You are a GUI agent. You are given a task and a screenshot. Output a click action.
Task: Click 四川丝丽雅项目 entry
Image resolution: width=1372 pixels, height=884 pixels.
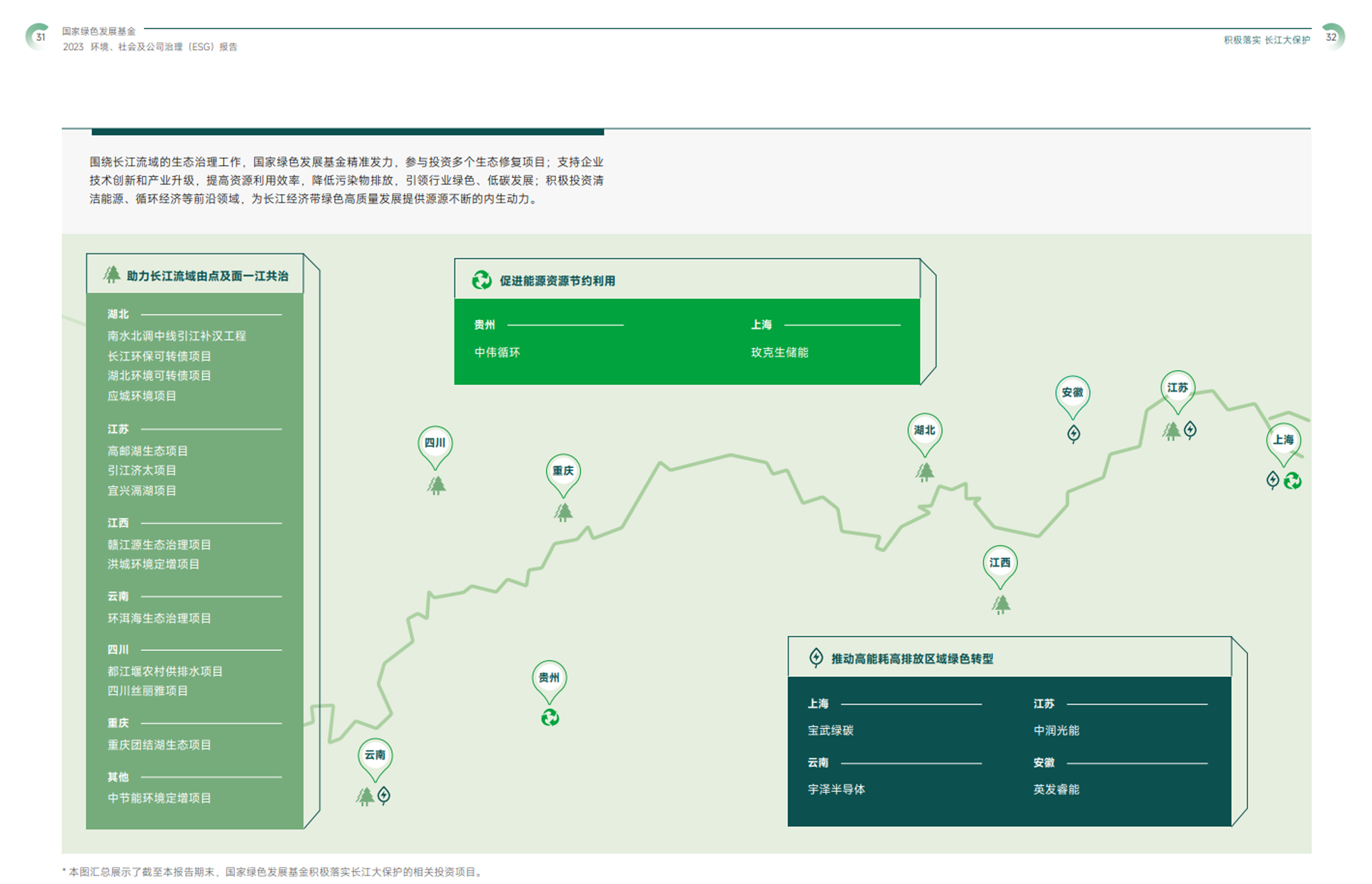tap(147, 690)
